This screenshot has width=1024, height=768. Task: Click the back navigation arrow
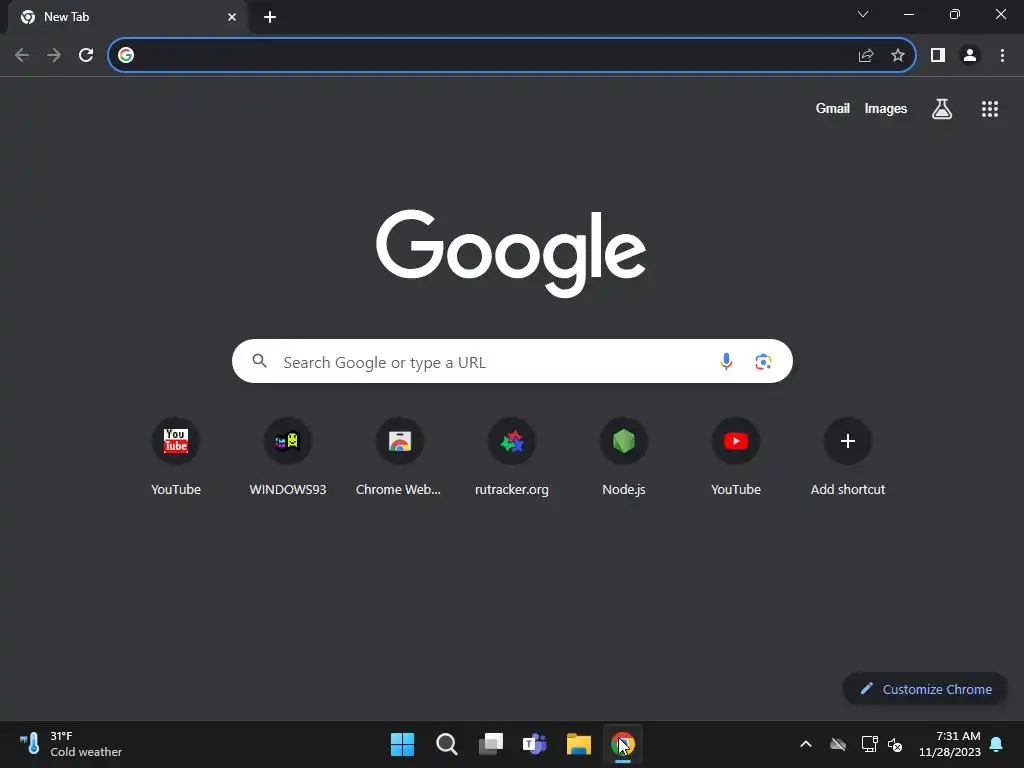(22, 55)
